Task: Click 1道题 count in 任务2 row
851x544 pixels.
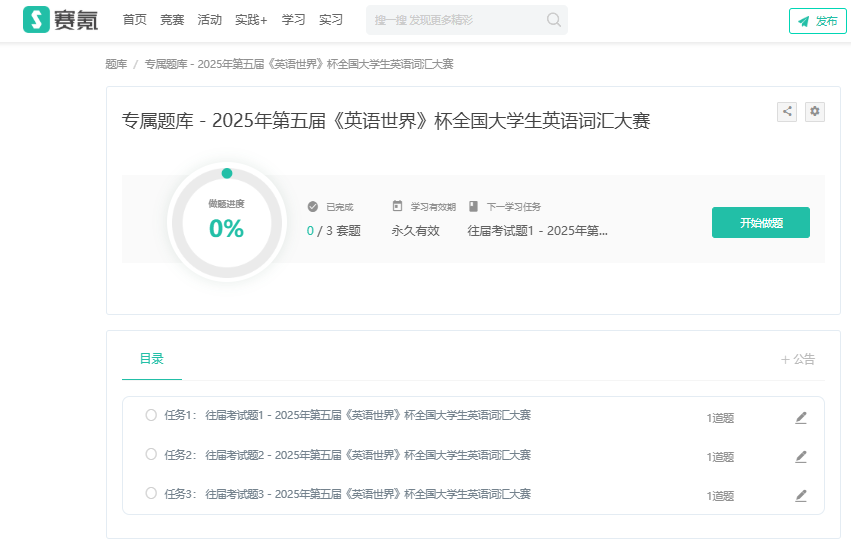Action: point(720,457)
